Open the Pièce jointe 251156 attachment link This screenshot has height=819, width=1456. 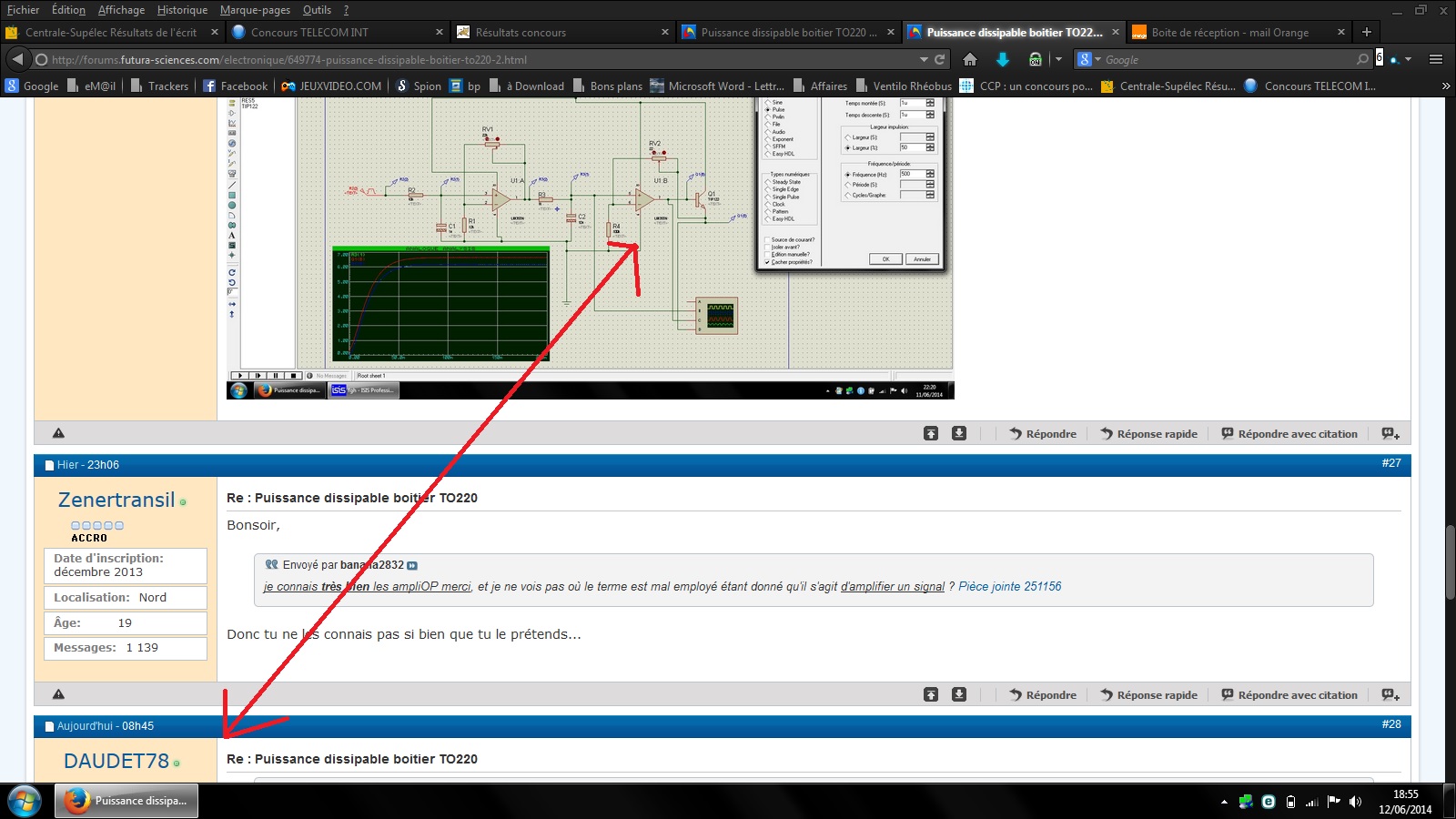[1010, 587]
